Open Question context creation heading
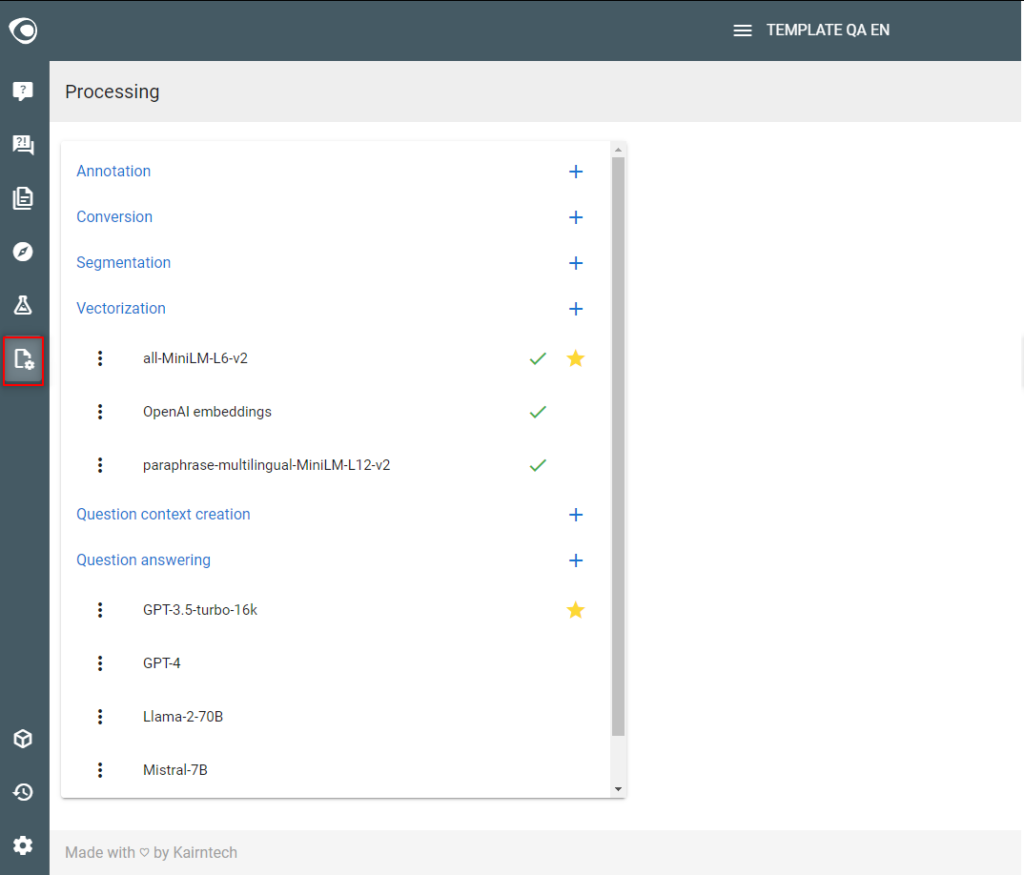Image resolution: width=1024 pixels, height=875 pixels. click(163, 515)
